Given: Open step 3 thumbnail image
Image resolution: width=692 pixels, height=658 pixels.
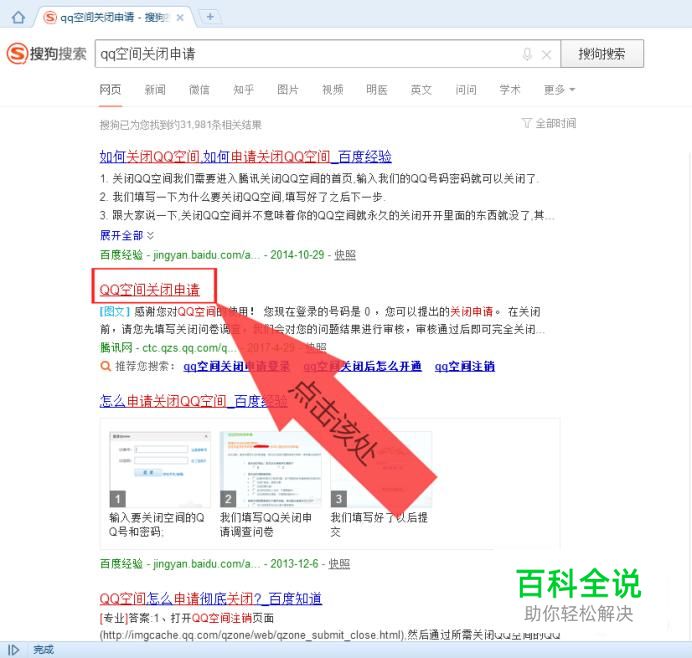Looking at the screenshot, I should pyautogui.click(x=381, y=470).
